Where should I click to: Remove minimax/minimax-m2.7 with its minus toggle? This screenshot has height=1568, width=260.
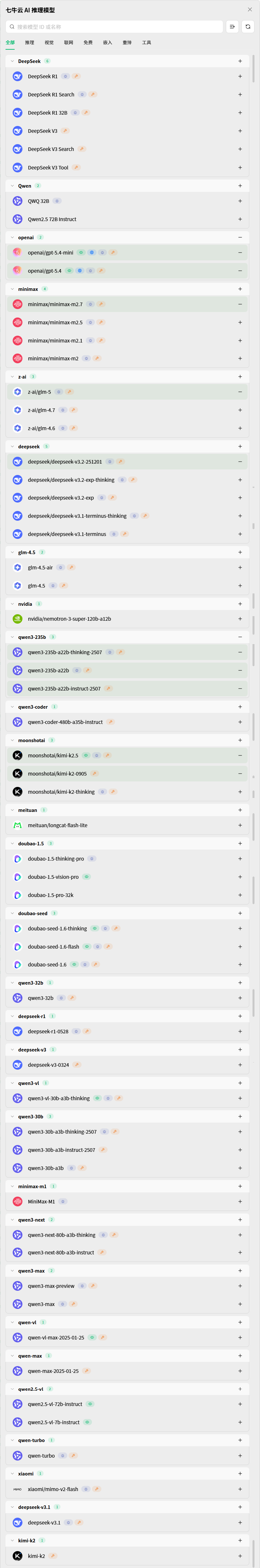tap(240, 305)
